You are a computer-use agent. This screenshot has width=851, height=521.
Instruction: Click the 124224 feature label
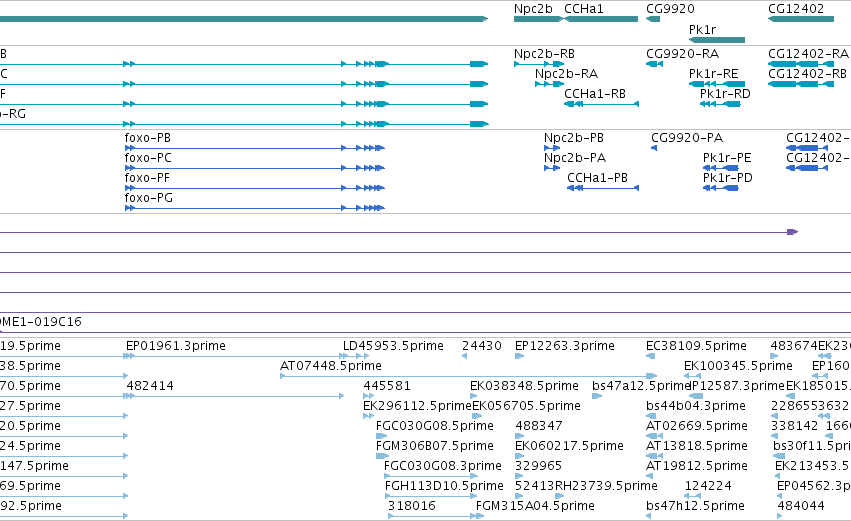click(708, 487)
